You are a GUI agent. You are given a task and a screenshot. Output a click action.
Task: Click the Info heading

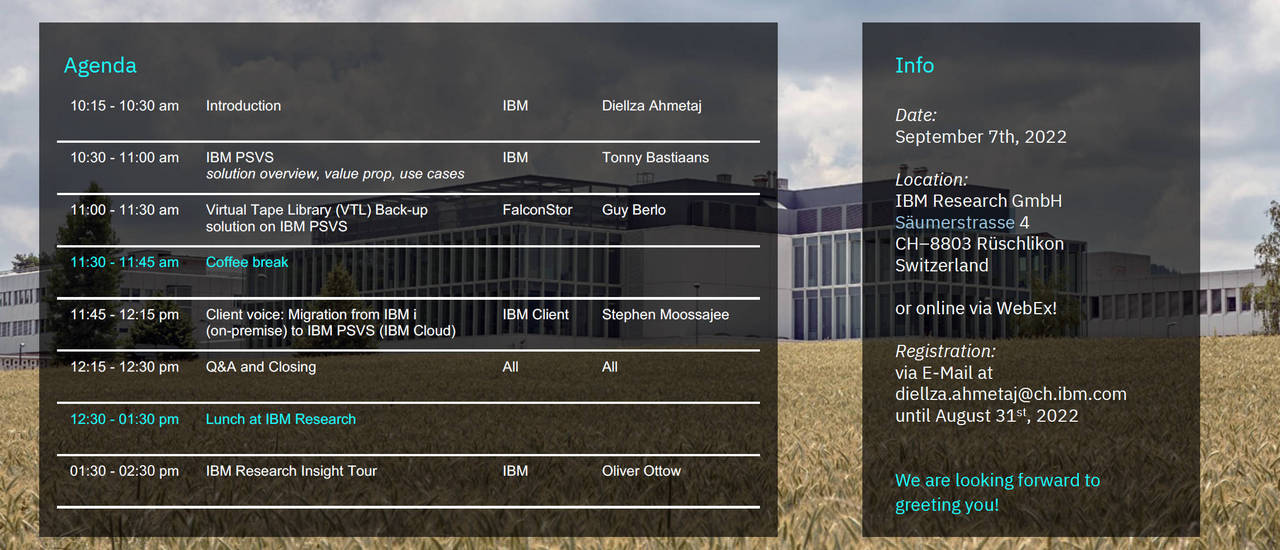click(914, 65)
